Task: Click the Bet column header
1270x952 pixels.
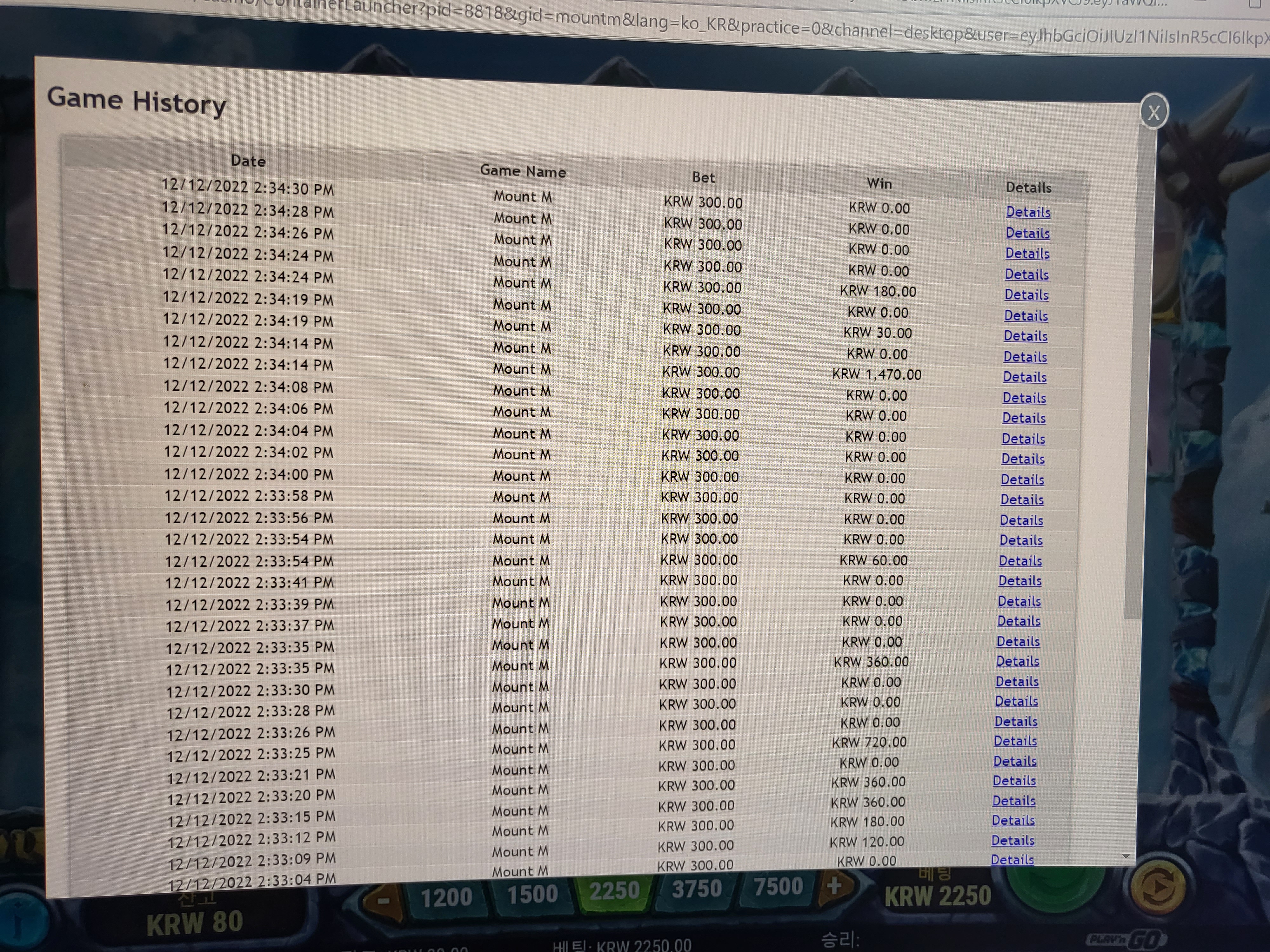Action: [703, 177]
